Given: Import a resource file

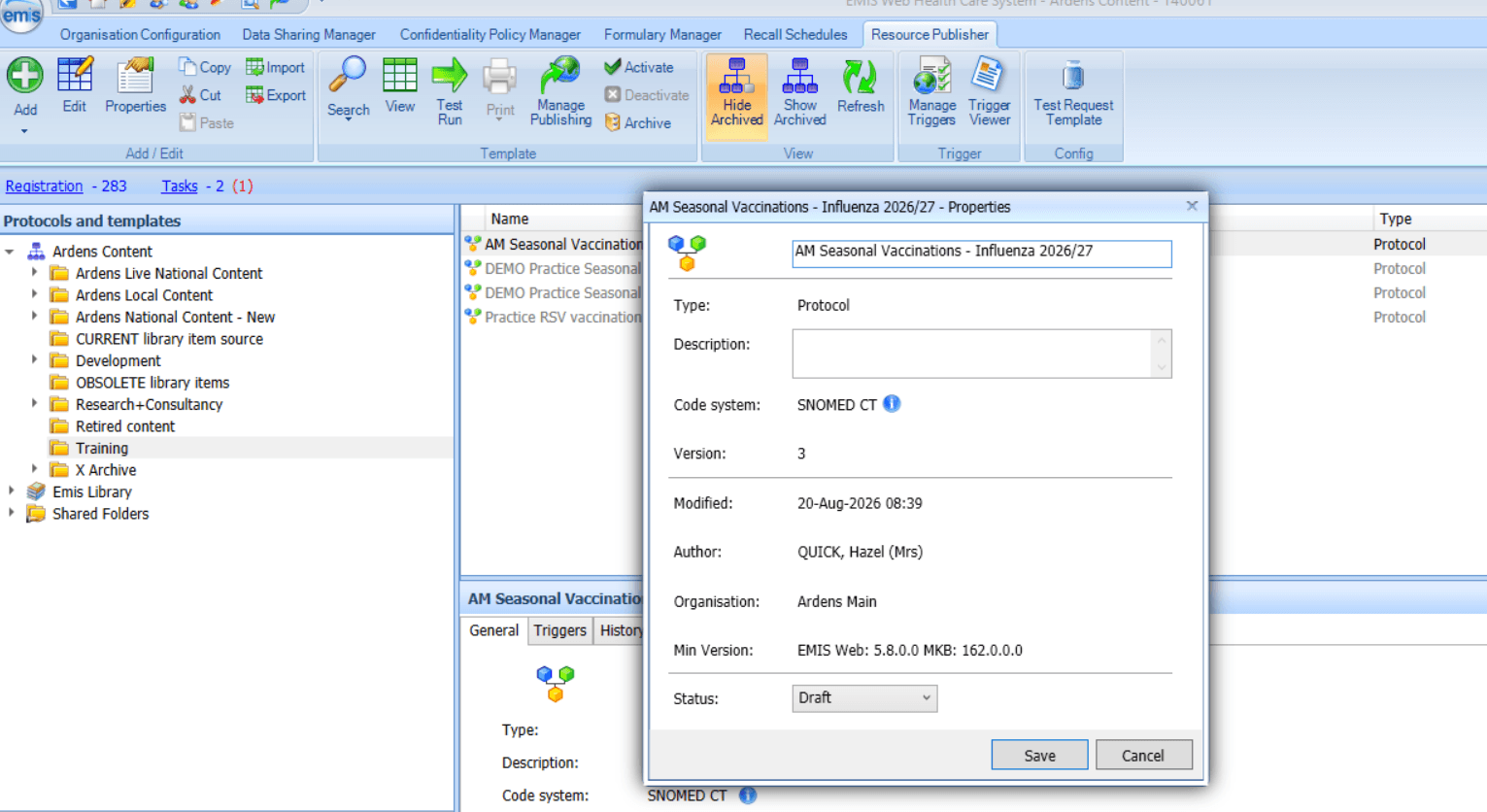Looking at the screenshot, I should click(x=276, y=67).
